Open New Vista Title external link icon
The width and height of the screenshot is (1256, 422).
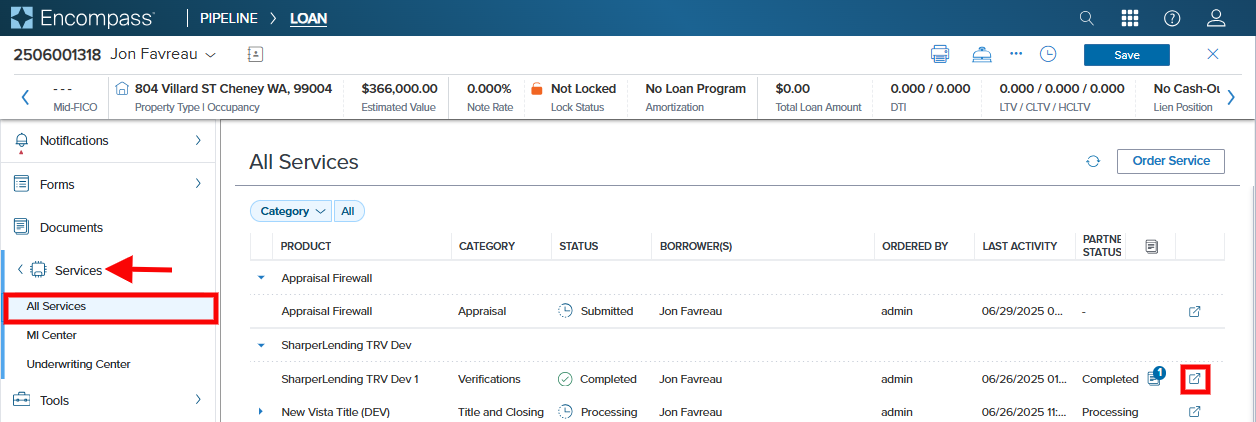tap(1194, 411)
